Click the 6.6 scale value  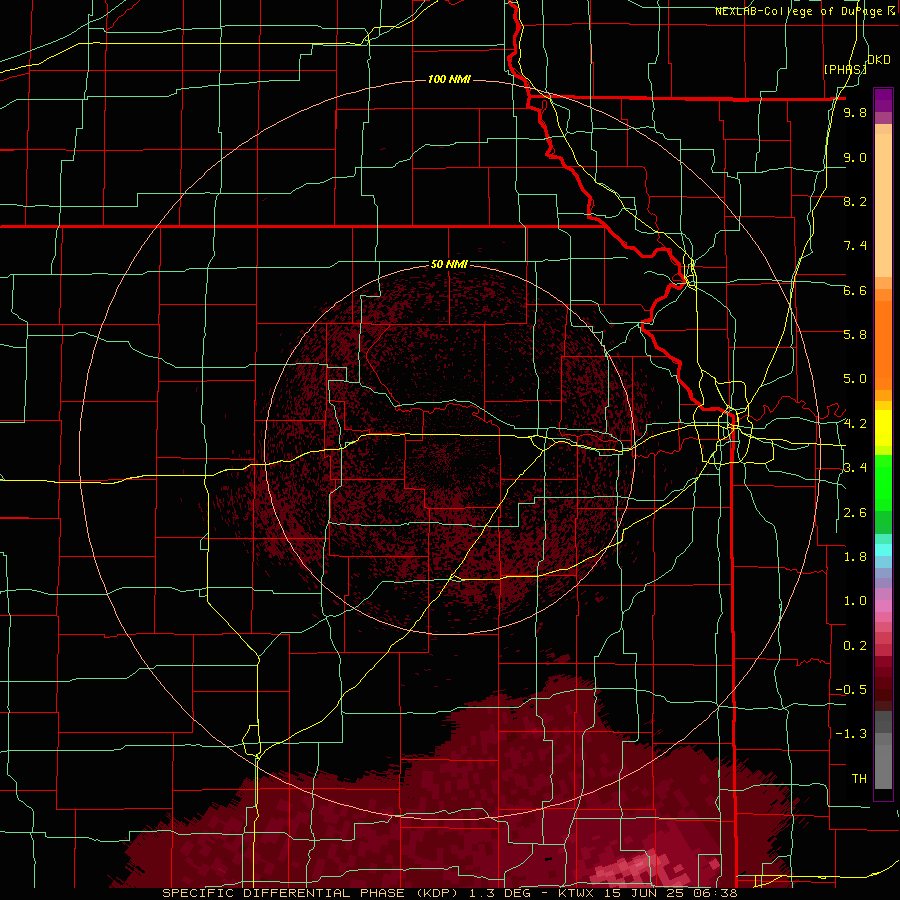(855, 290)
